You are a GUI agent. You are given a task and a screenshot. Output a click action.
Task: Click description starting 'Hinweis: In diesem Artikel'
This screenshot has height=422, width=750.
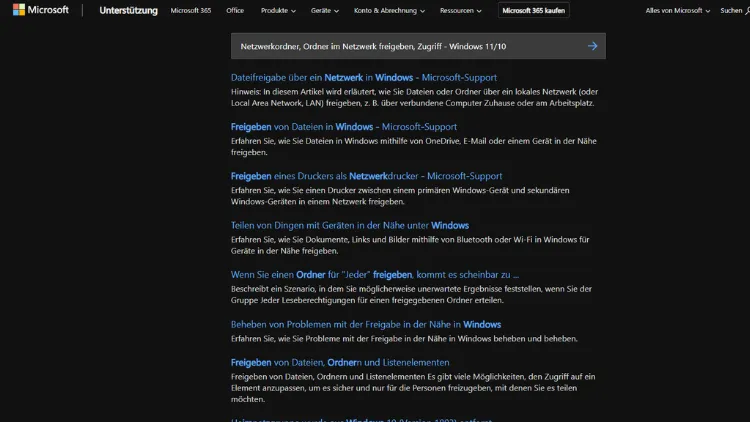click(414, 97)
